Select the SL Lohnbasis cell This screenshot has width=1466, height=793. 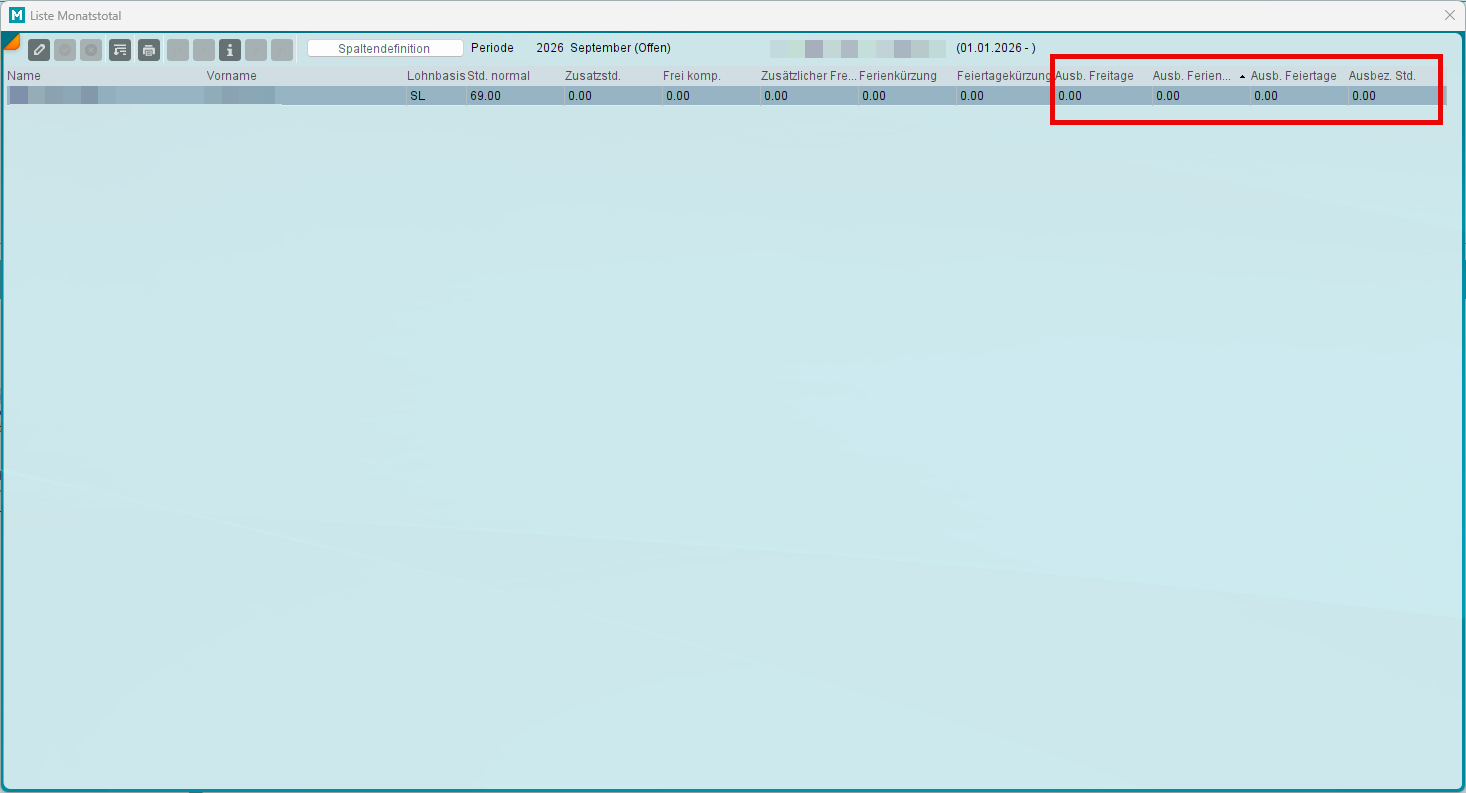click(x=436, y=96)
